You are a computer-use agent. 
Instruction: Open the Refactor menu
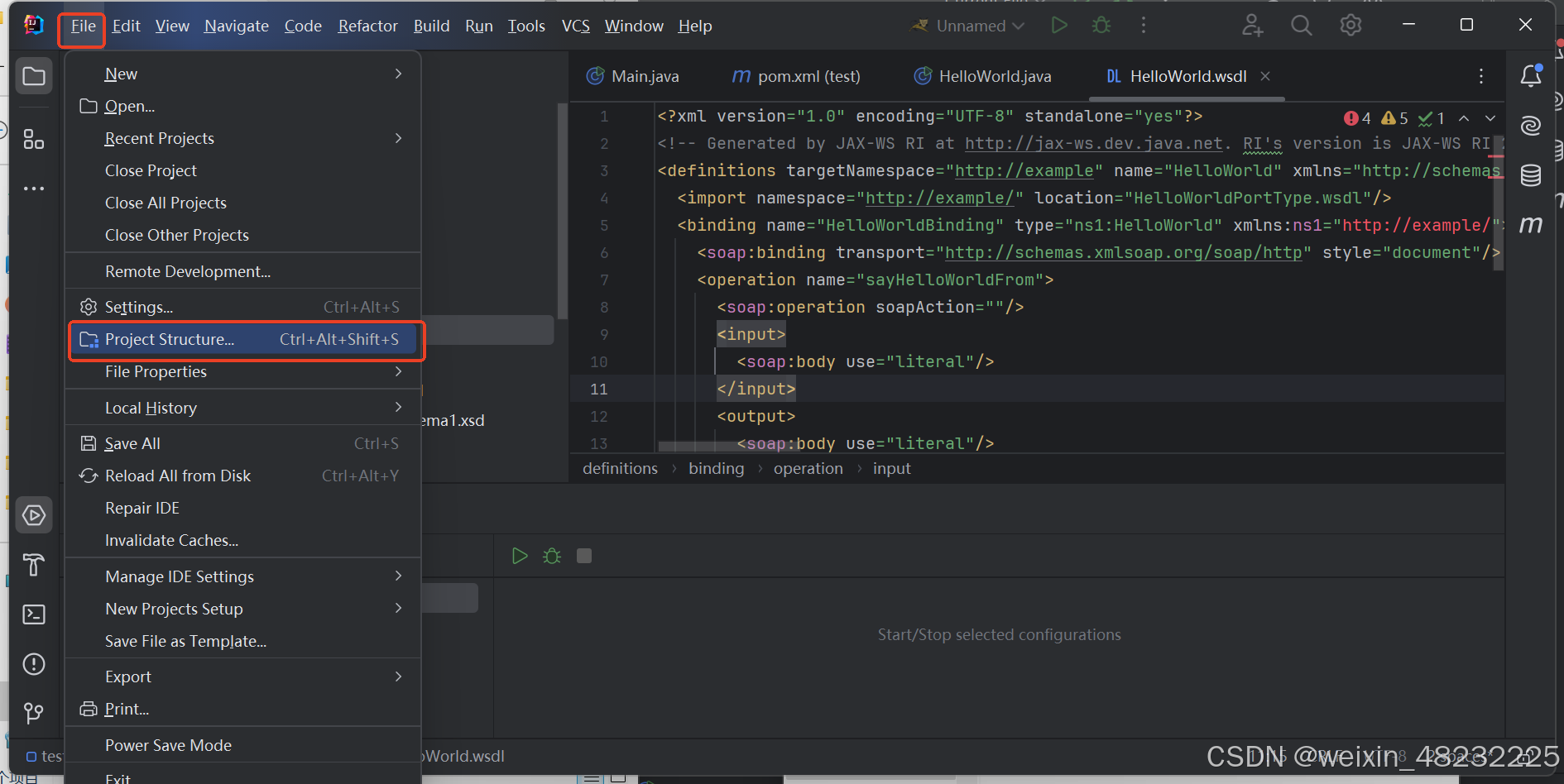coord(367,26)
